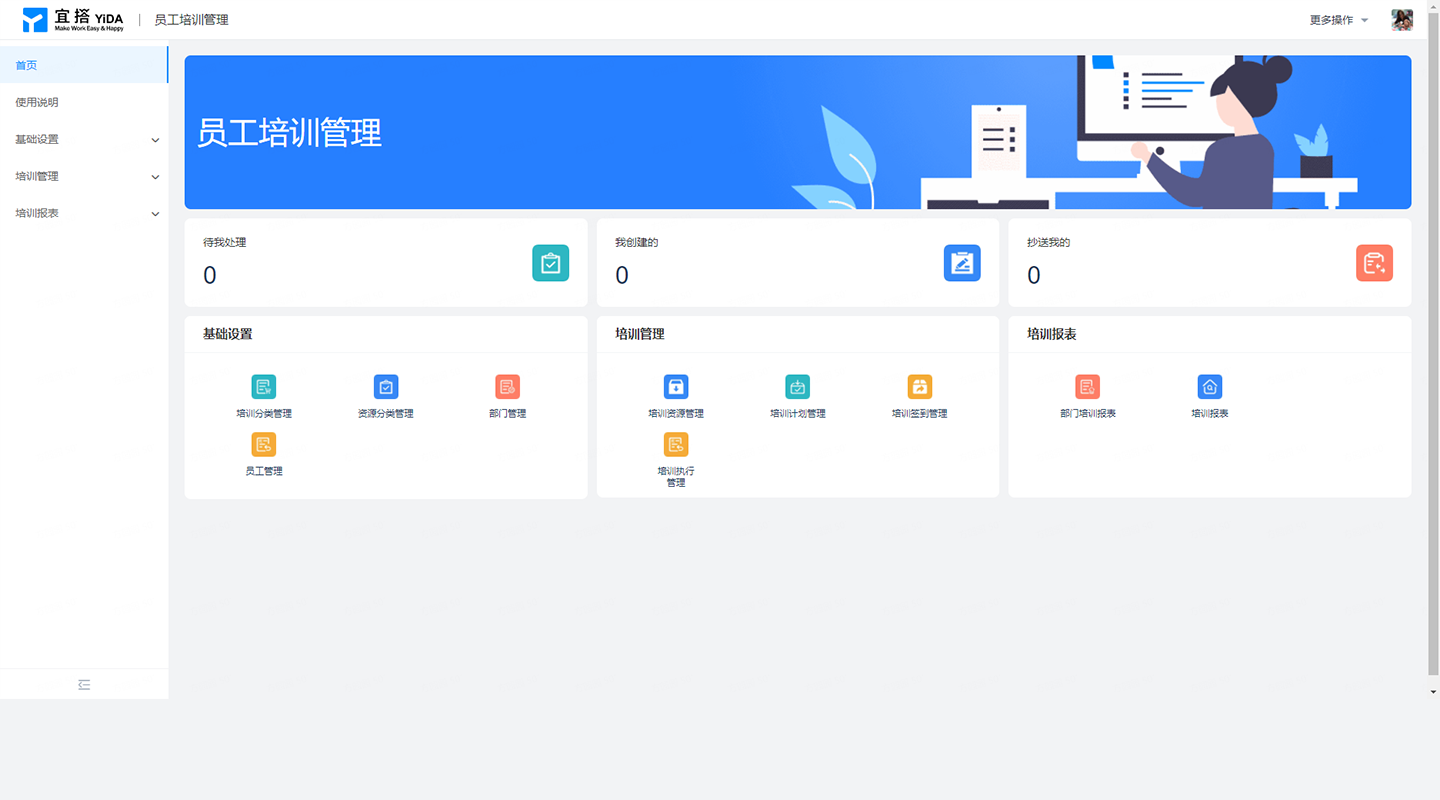Open 培训资源管理 icon

pyautogui.click(x=676, y=387)
